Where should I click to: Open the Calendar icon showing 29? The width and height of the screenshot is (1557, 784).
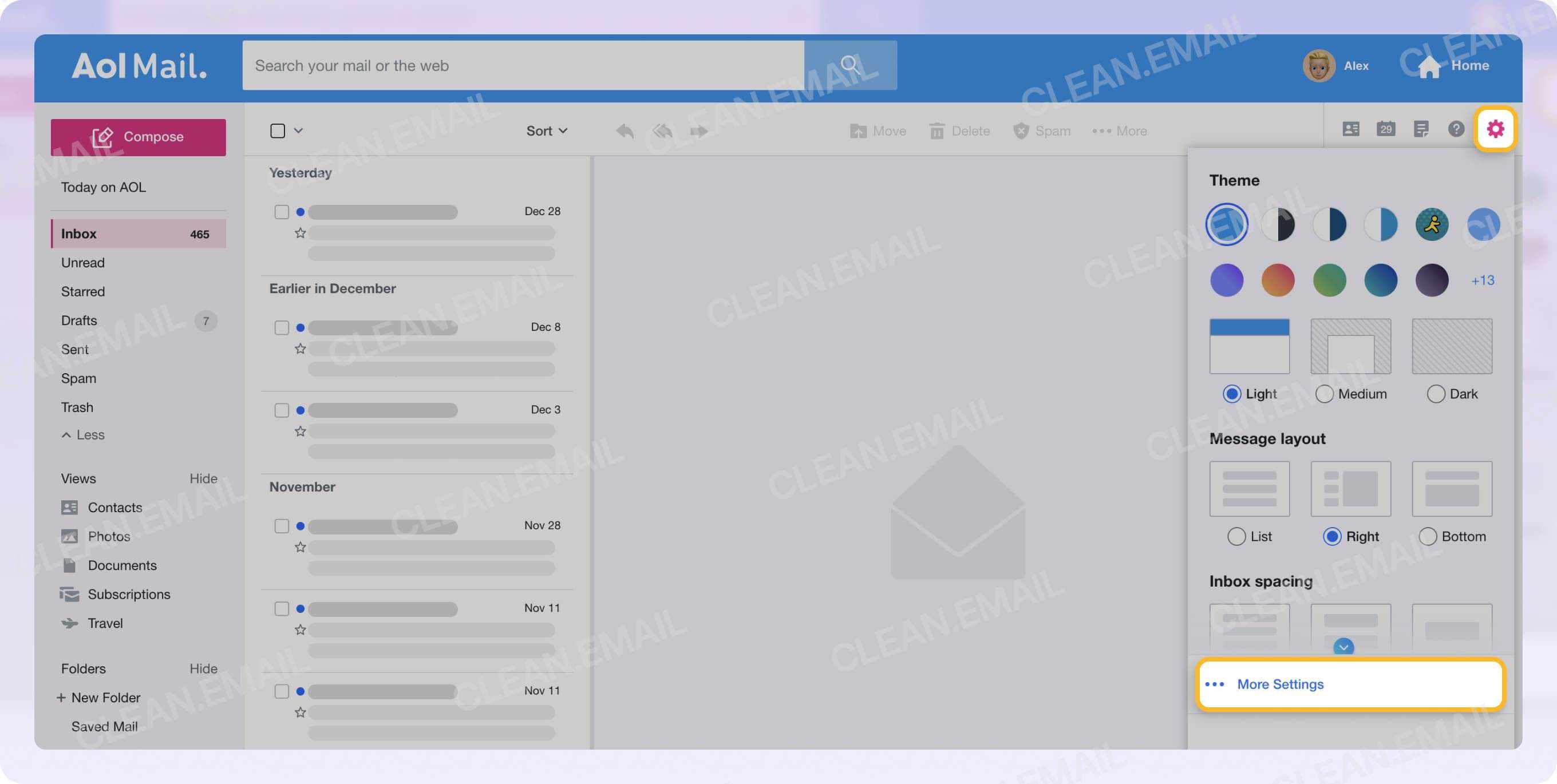click(x=1386, y=128)
